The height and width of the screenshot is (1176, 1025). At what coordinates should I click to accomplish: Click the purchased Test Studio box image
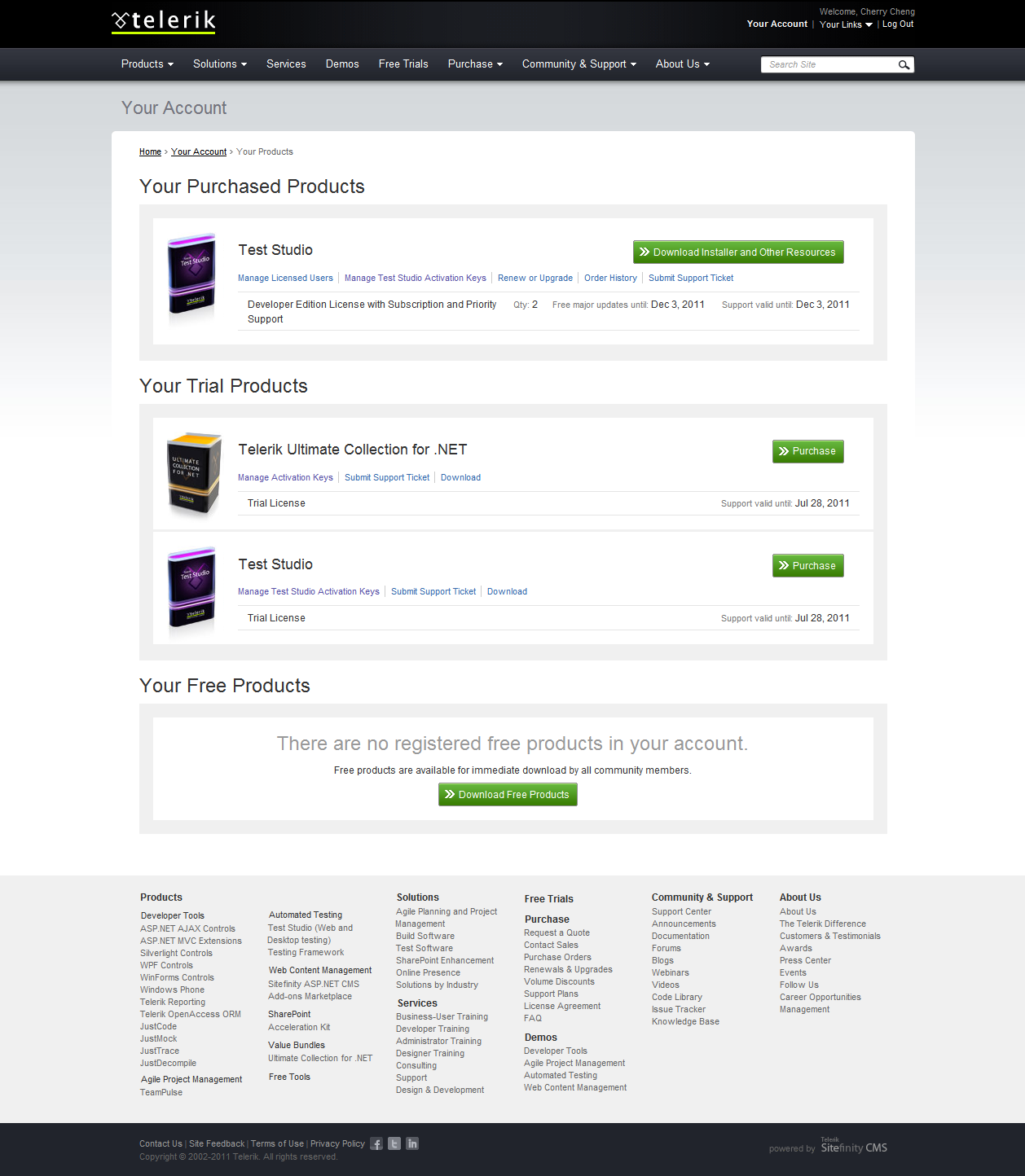point(192,275)
